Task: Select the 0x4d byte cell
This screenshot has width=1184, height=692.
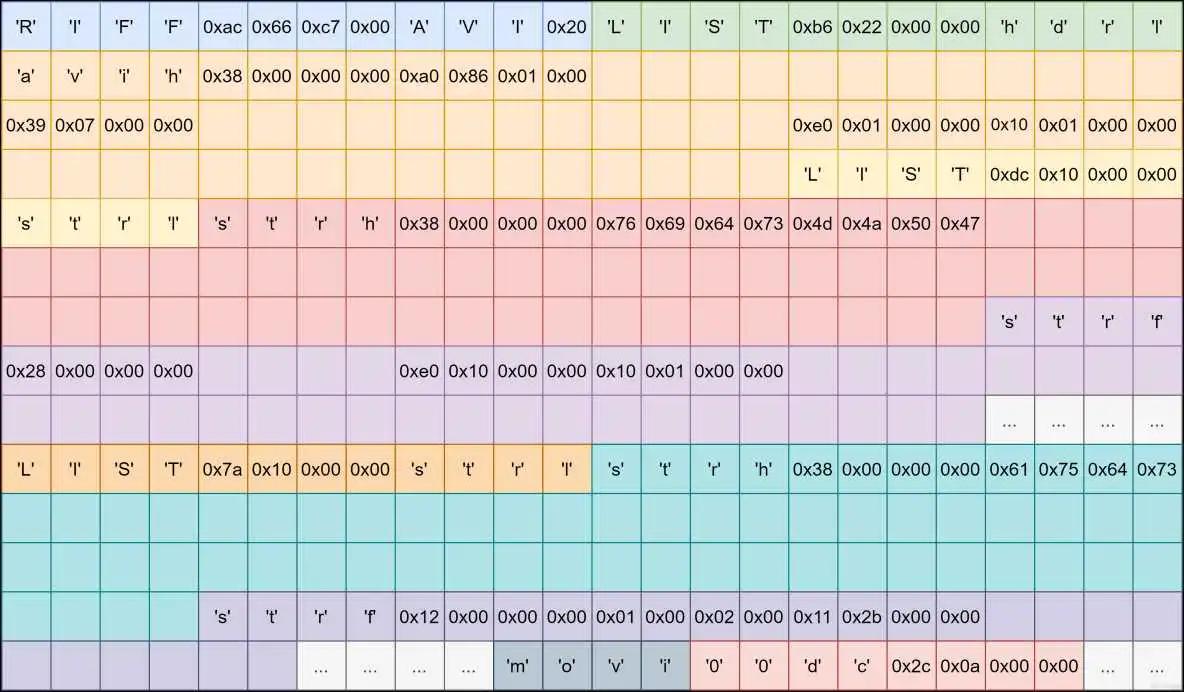Action: (813, 224)
